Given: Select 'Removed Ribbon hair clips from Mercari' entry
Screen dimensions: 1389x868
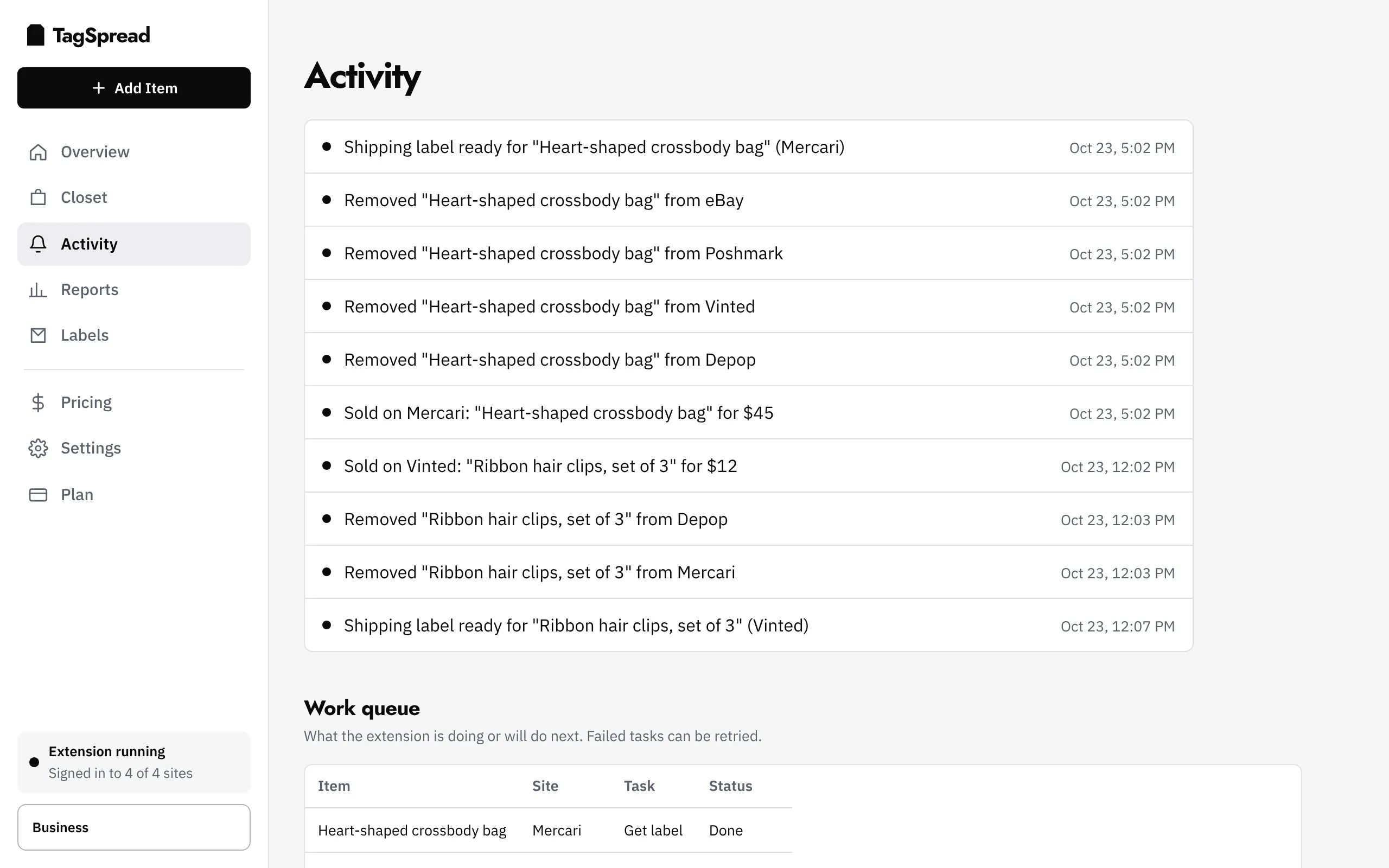Looking at the screenshot, I should (748, 572).
